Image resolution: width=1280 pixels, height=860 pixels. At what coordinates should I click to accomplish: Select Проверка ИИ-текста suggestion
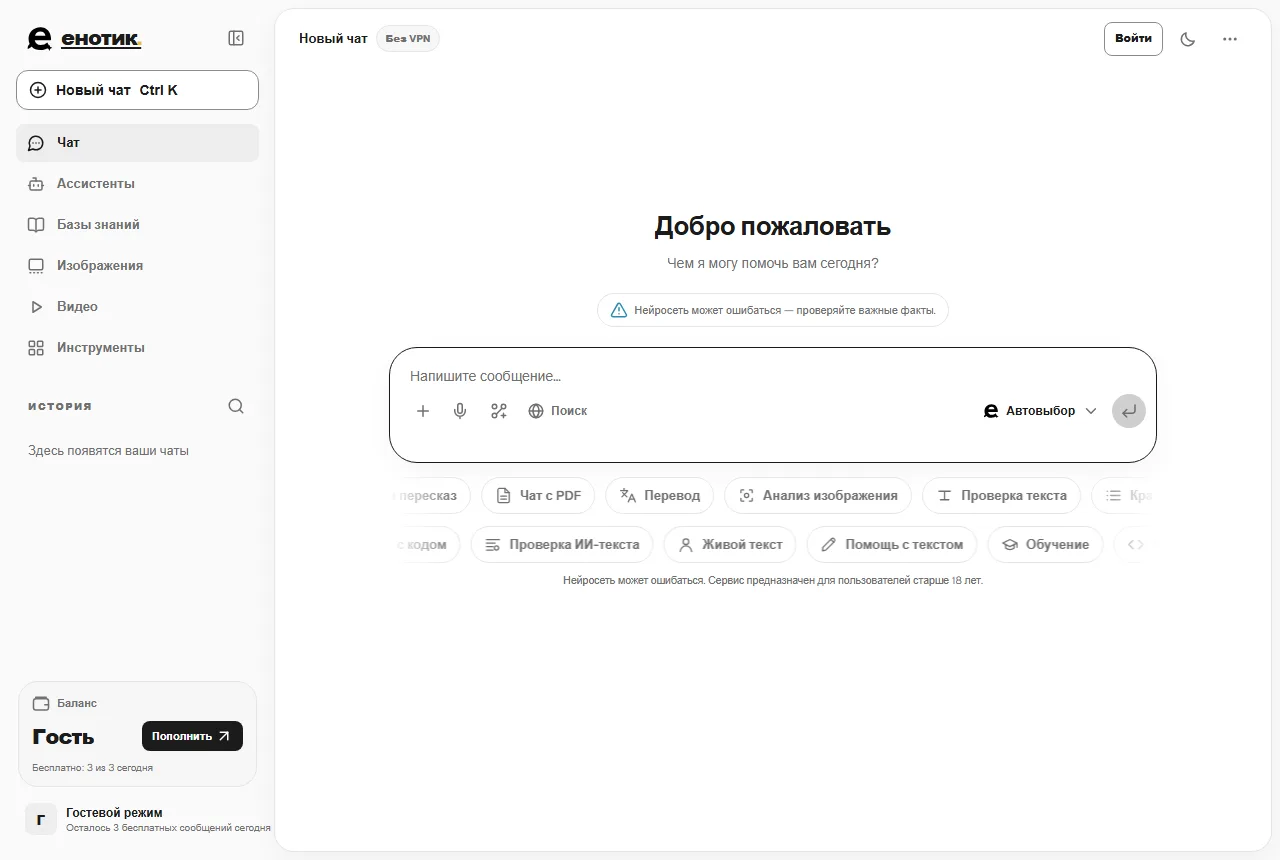coord(562,545)
